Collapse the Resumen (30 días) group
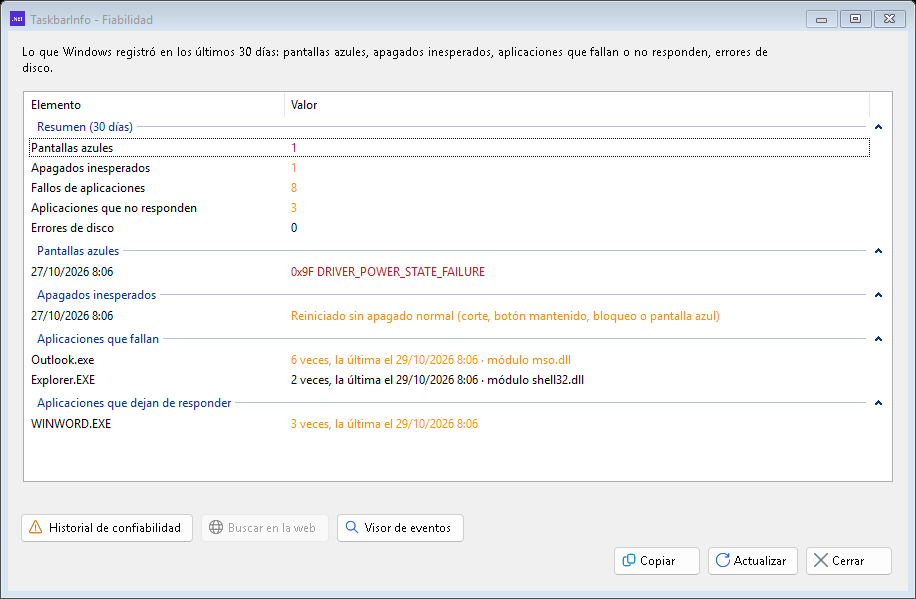The image size is (916, 599). coord(878,127)
